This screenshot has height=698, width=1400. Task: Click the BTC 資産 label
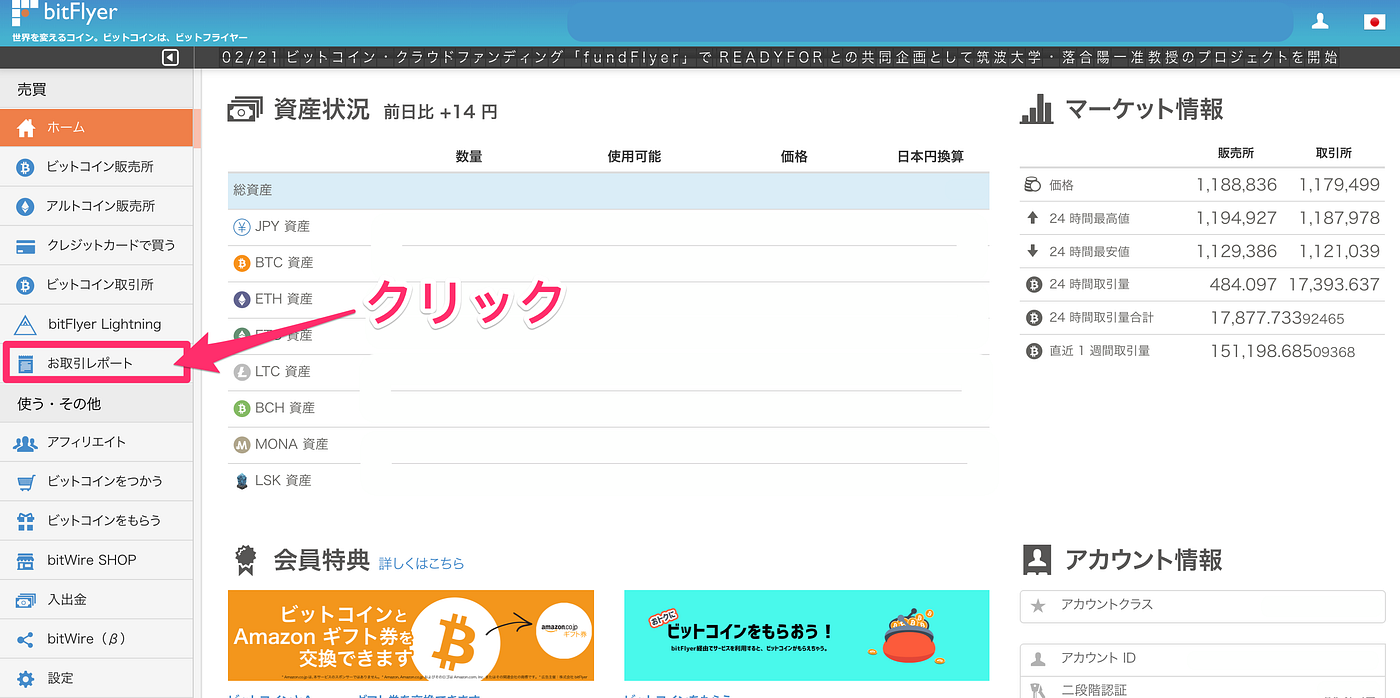pyautogui.click(x=284, y=263)
